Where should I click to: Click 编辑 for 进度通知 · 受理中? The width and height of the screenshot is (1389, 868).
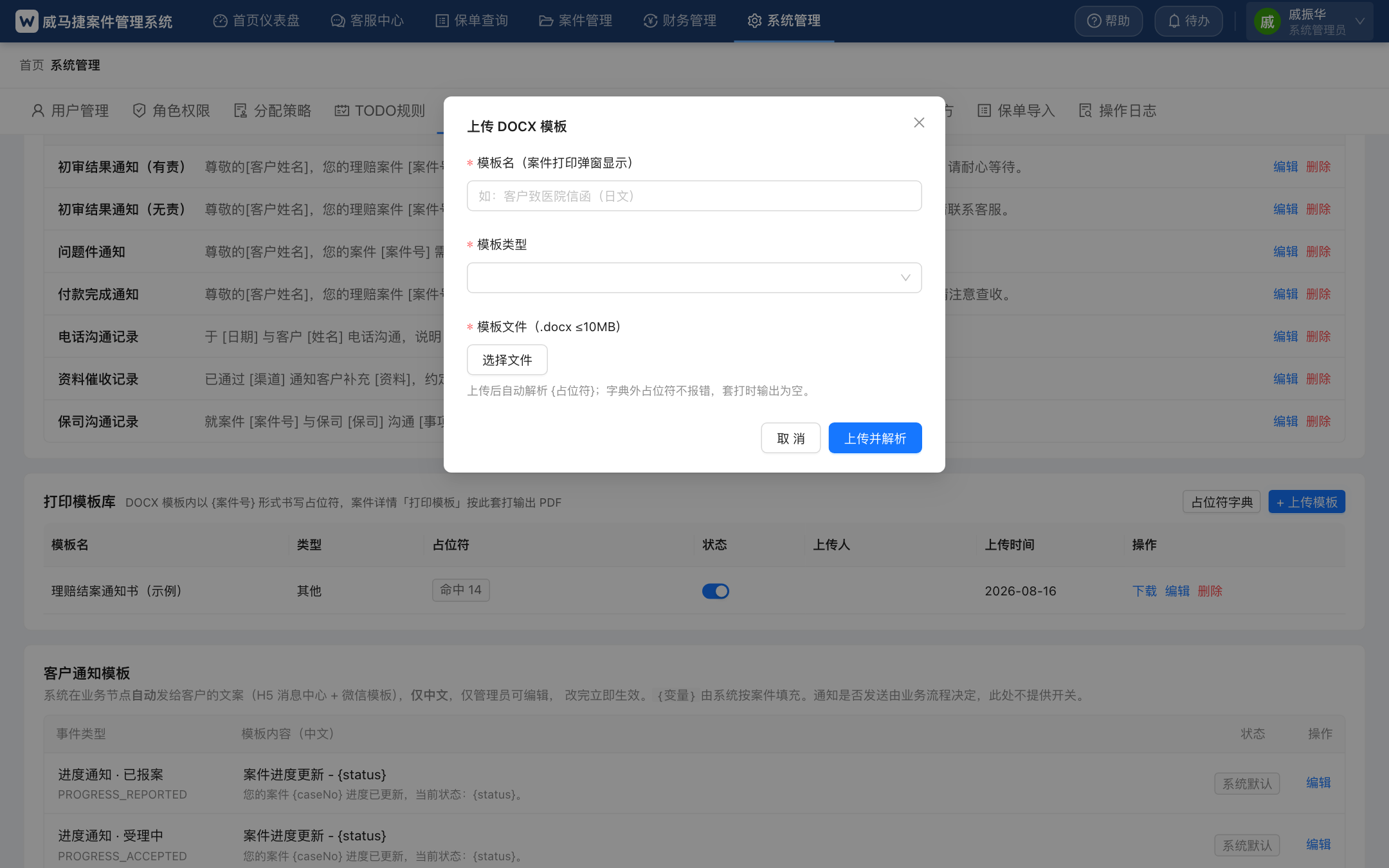[1318, 844]
